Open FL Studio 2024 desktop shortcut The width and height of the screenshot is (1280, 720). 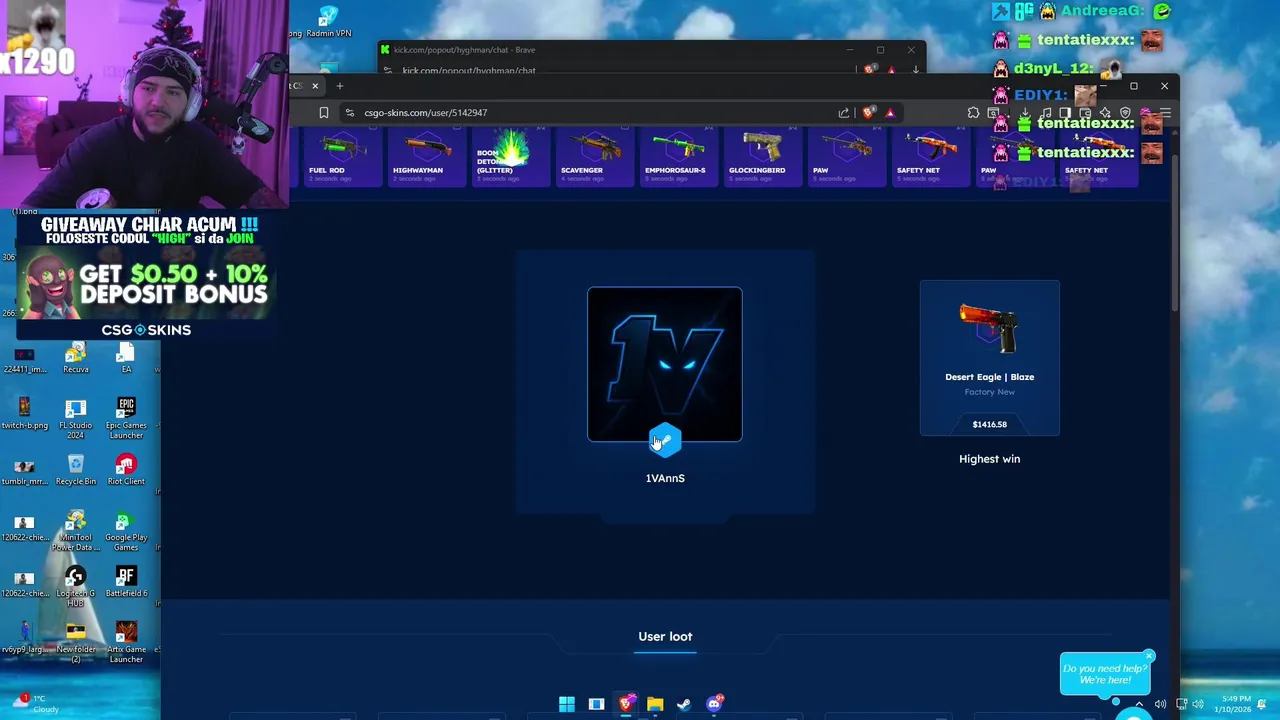(76, 418)
